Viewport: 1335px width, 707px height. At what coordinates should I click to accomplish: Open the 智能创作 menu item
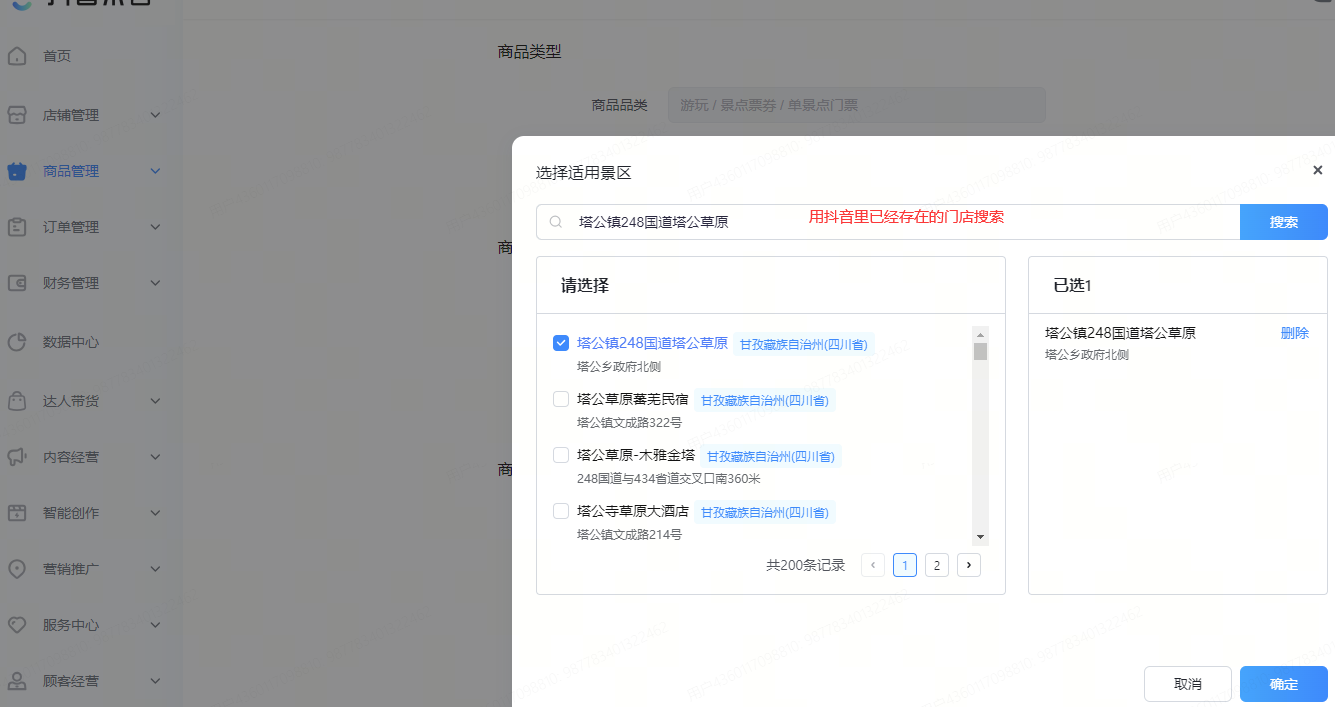(x=70, y=513)
